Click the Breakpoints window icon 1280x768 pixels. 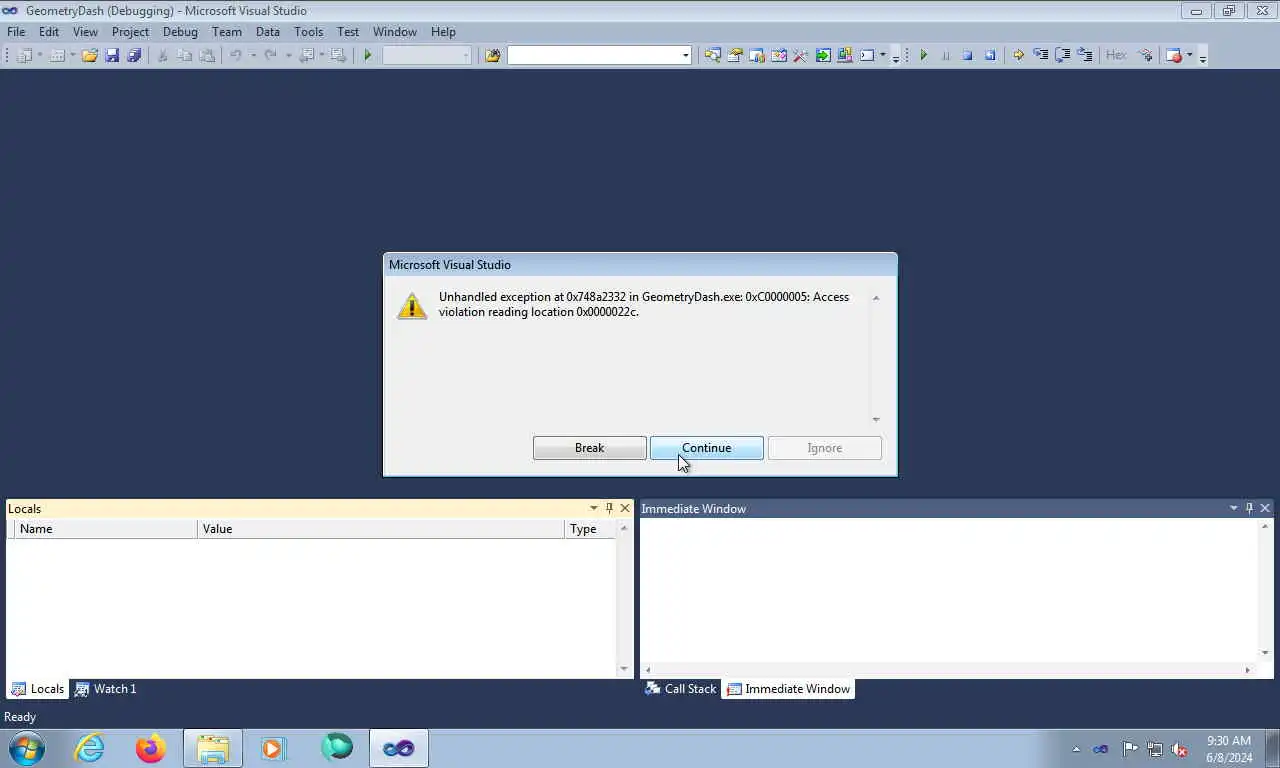tap(1173, 55)
